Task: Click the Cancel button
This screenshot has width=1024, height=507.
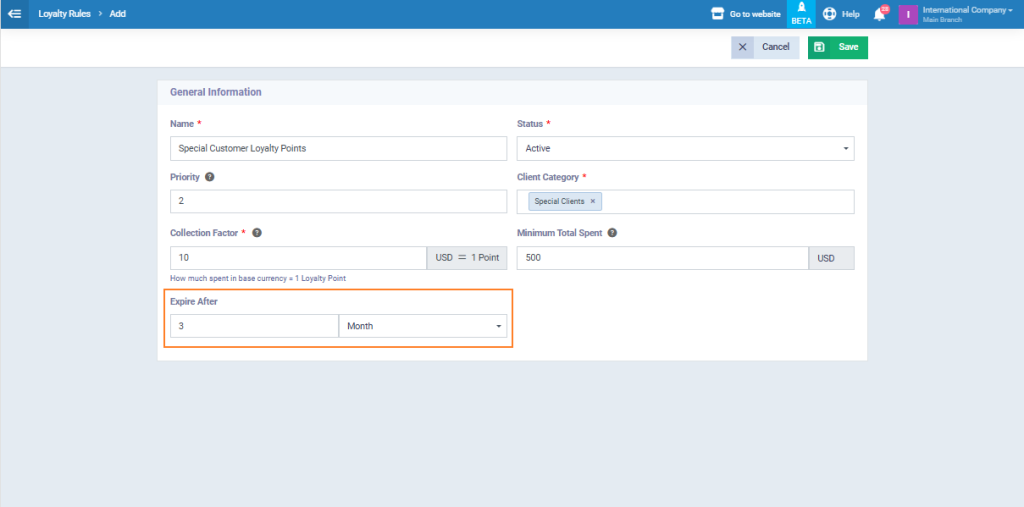Action: [765, 47]
